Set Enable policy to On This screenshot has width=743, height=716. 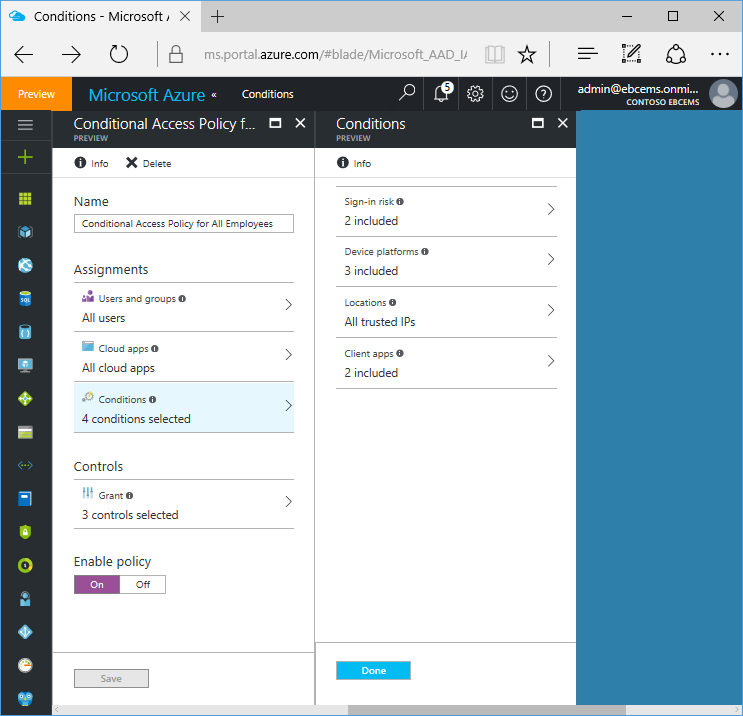[97, 584]
